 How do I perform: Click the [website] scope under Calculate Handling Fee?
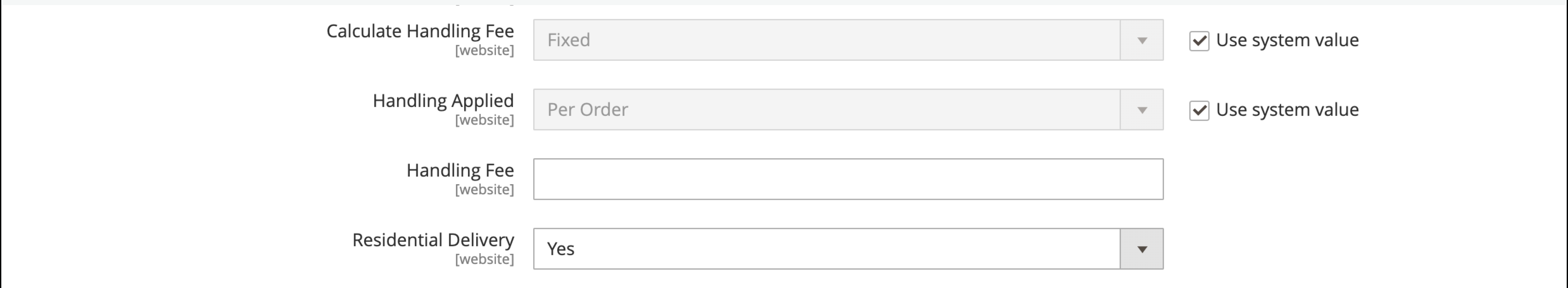point(484,51)
